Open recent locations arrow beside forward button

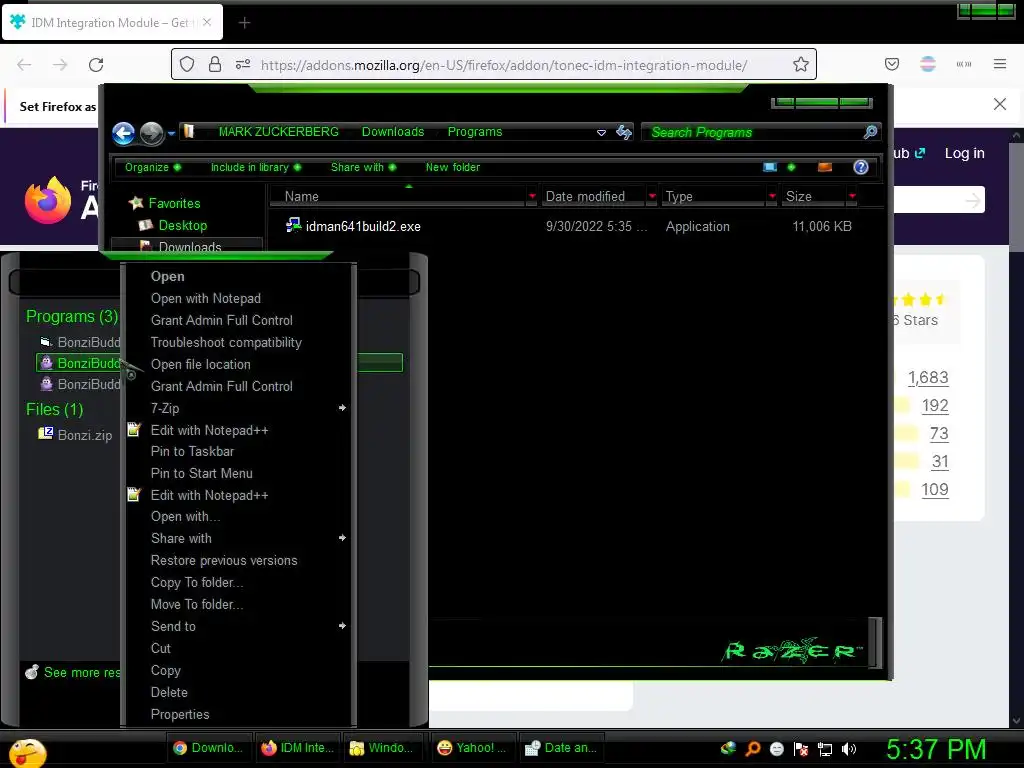click(171, 133)
